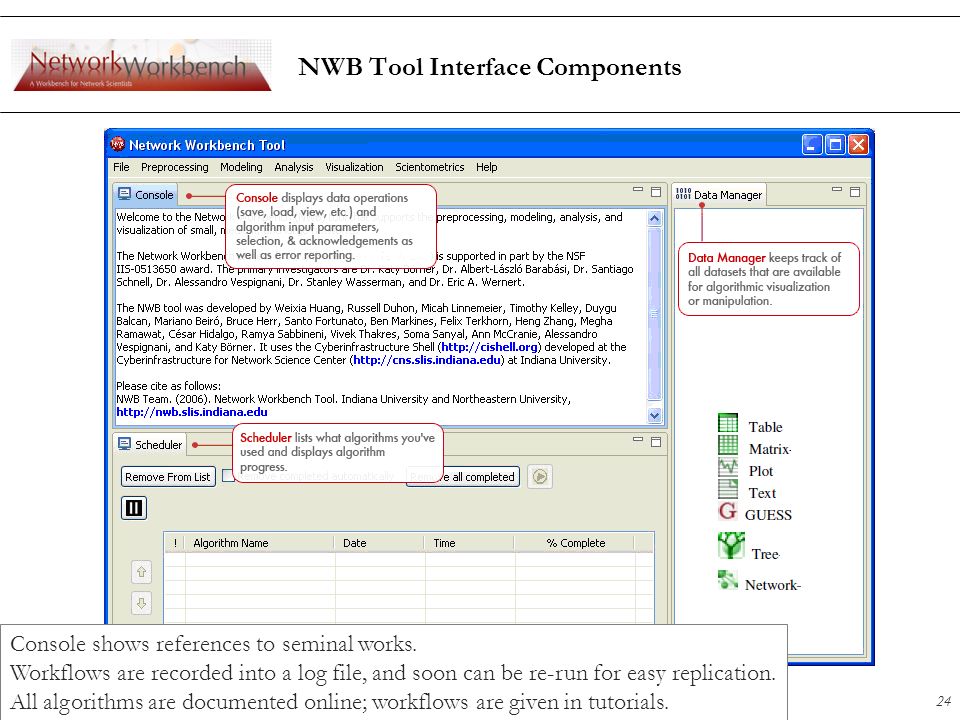Minimize the Data Manager panel
This screenshot has width=960, height=720.
pos(837,190)
